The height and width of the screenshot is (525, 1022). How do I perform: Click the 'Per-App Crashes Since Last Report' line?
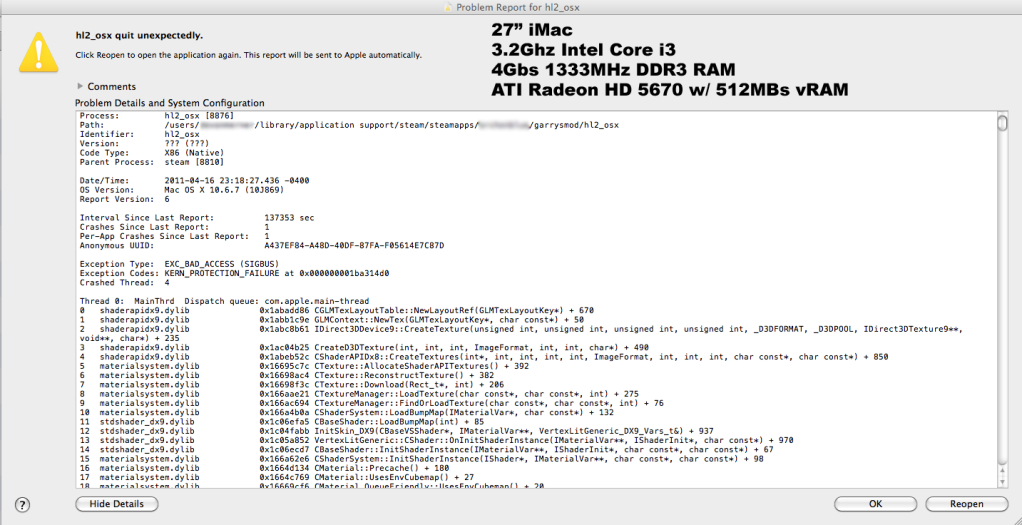point(175,236)
